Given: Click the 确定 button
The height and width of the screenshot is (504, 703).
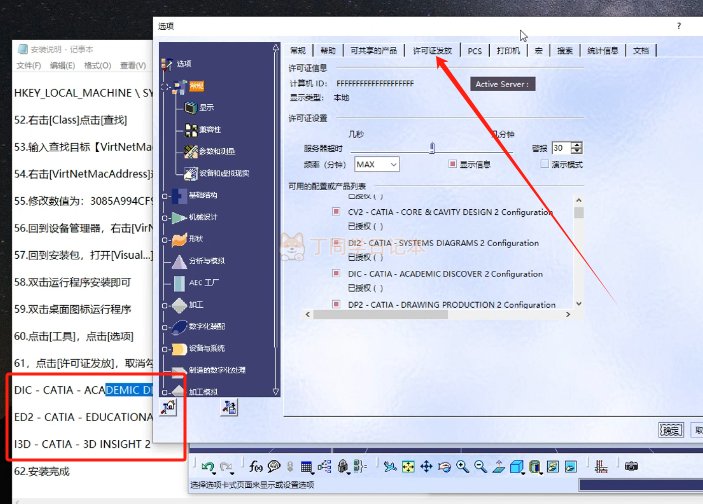Looking at the screenshot, I should point(671,430).
